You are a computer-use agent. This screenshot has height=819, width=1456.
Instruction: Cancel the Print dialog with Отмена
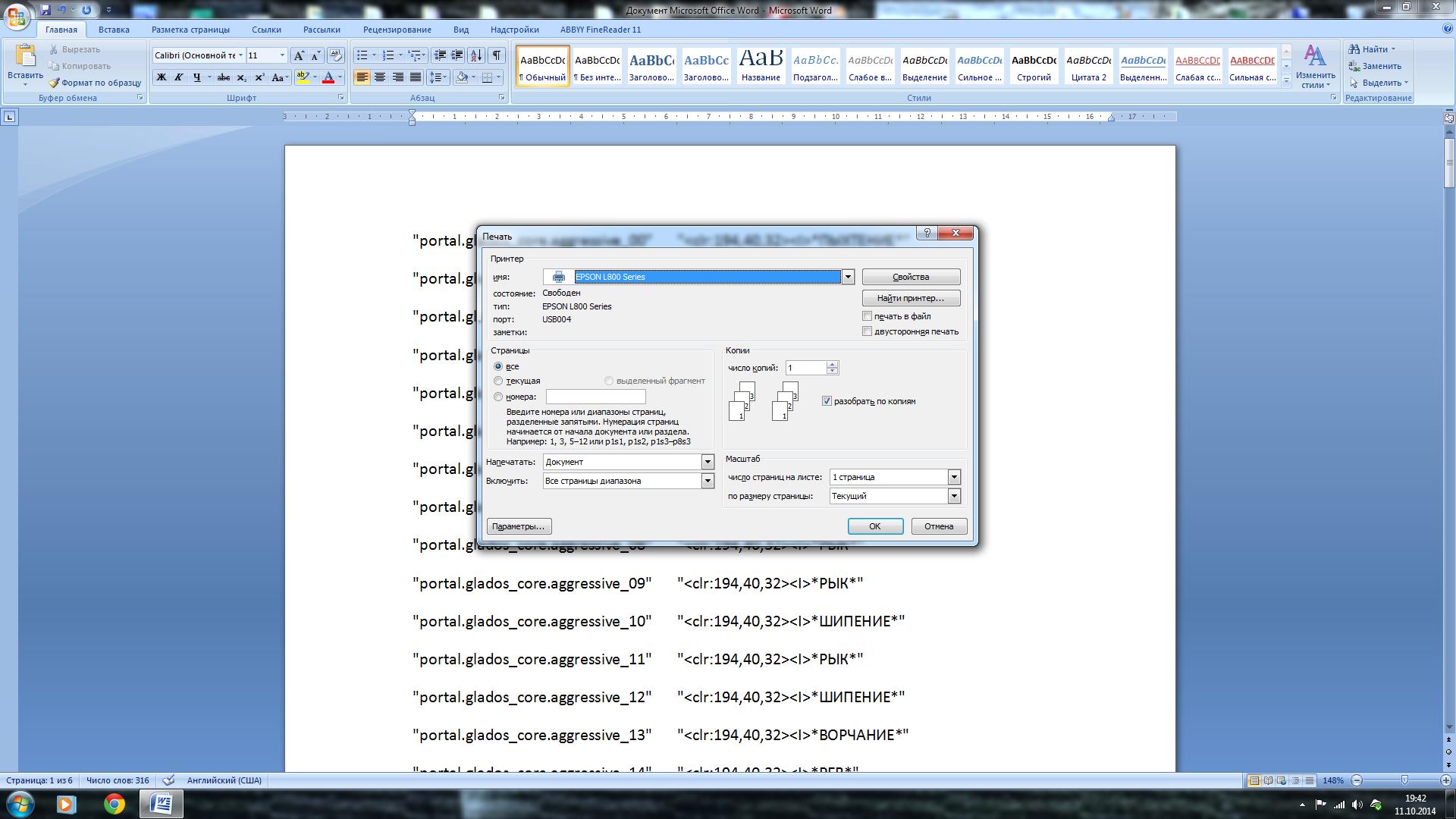tap(939, 526)
